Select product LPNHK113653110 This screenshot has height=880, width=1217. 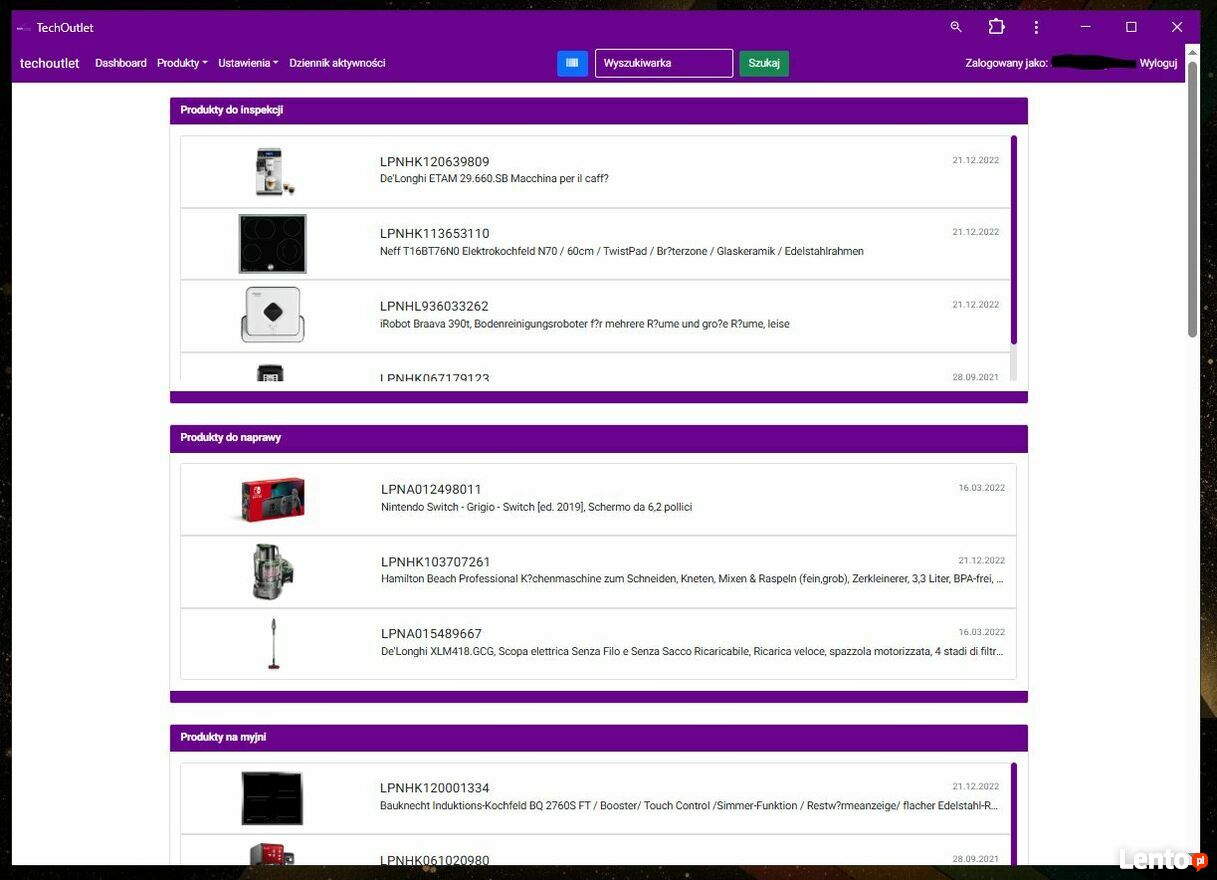coord(434,234)
